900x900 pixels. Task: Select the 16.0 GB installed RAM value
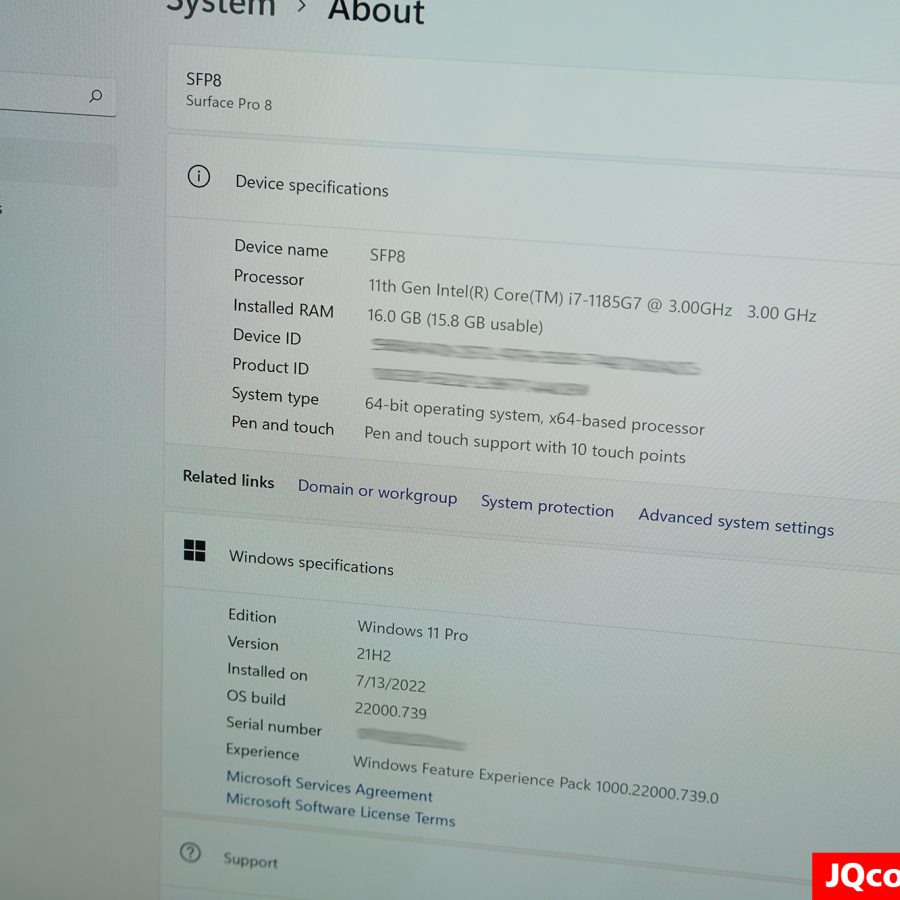tap(455, 320)
